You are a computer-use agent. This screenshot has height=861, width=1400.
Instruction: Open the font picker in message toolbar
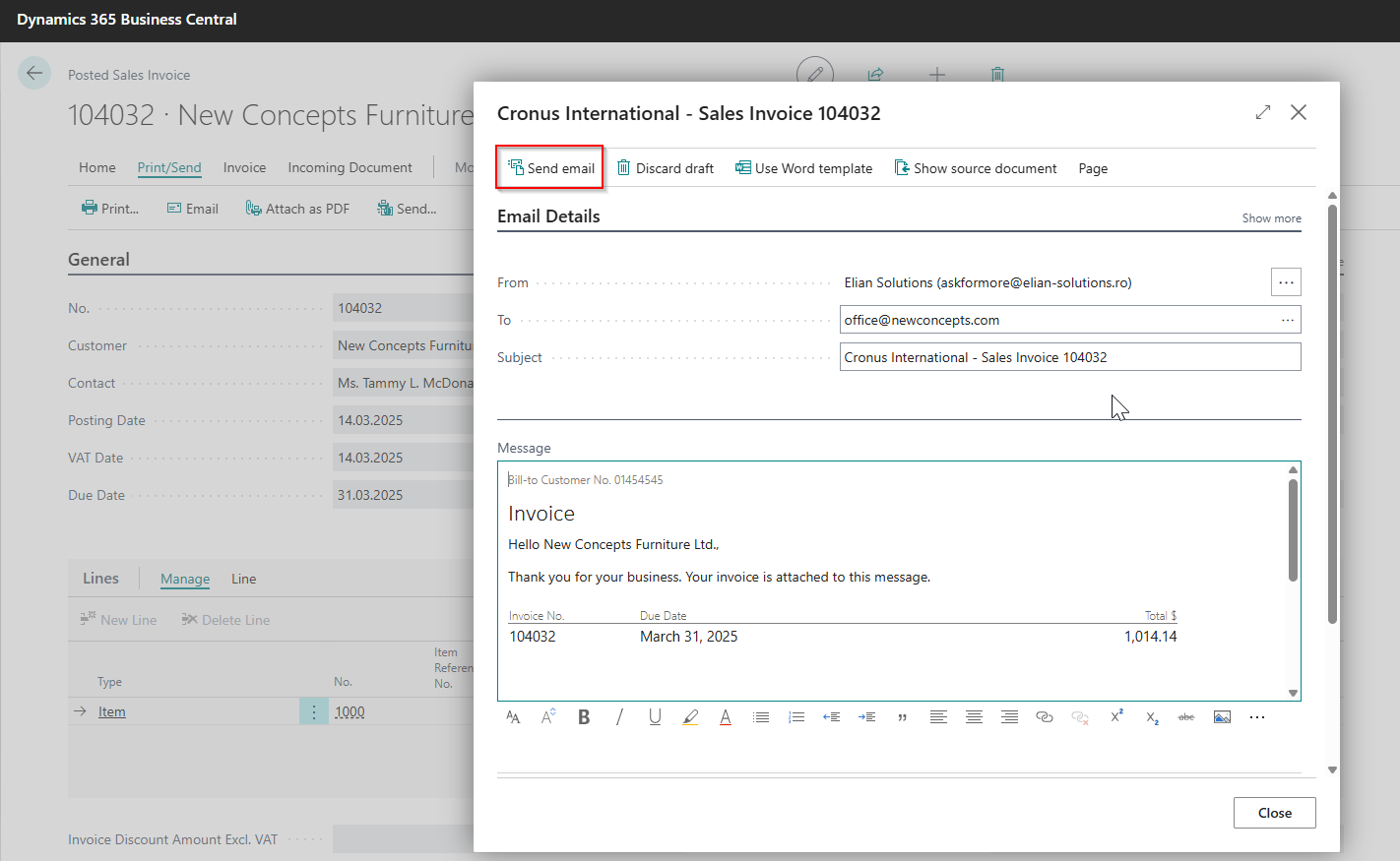[513, 717]
